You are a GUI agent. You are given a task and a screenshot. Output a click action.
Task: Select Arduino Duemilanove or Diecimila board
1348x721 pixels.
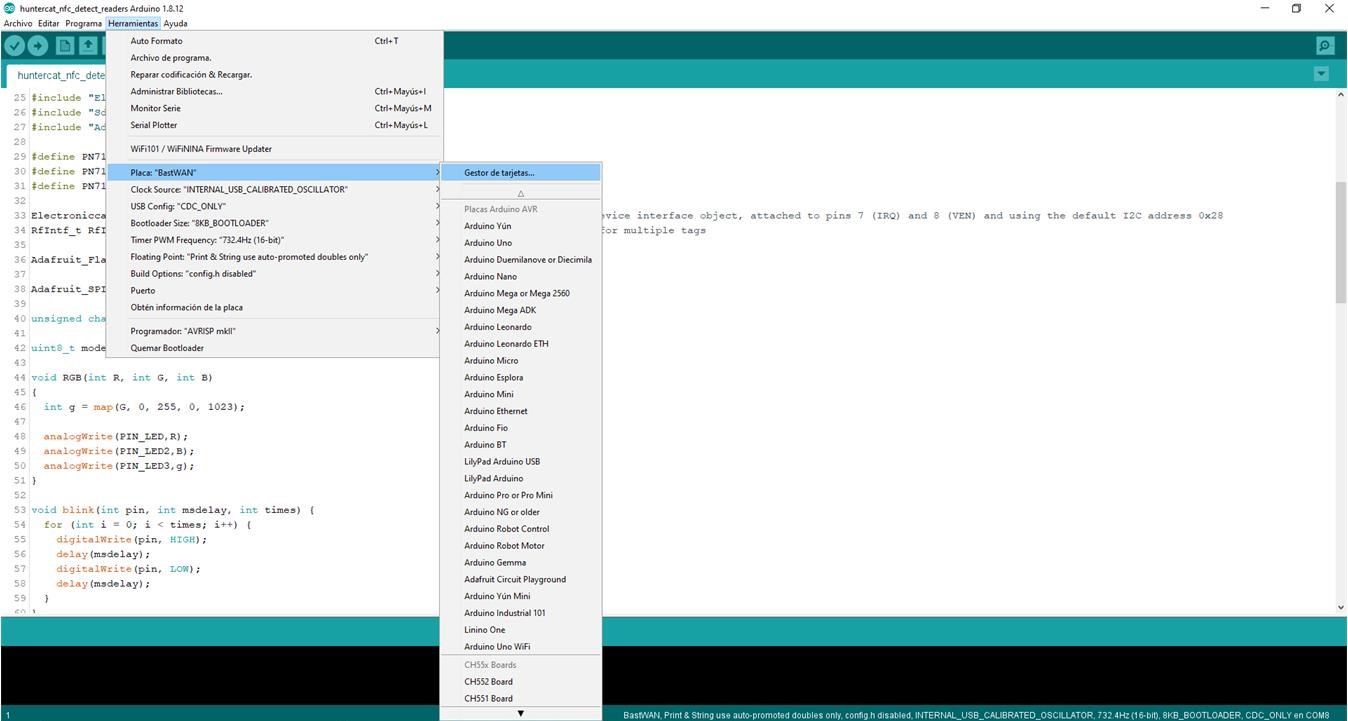(x=521, y=260)
